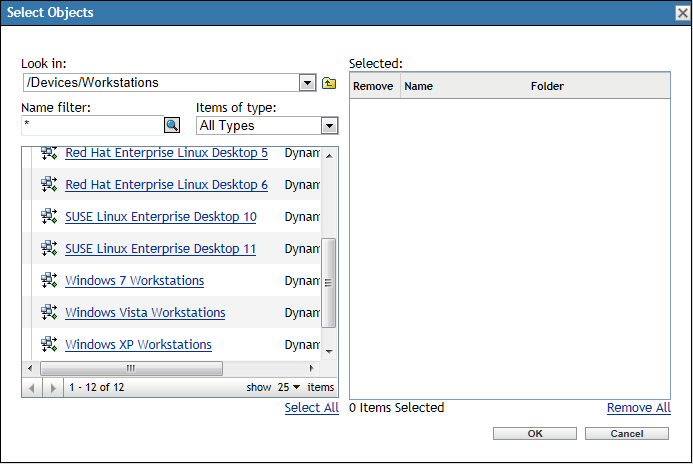This screenshot has height=464, width=693.
Task: Click the vertical scrollbar down arrow in list
Action: click(x=329, y=352)
